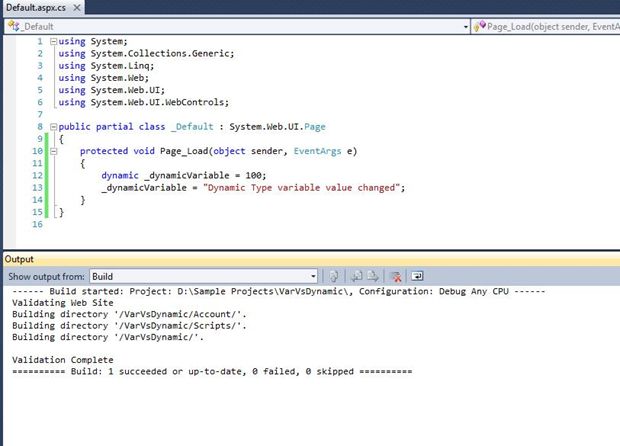This screenshot has height=446, width=620.
Task: Click the 'Validating Web Site' output line
Action: 62,303
